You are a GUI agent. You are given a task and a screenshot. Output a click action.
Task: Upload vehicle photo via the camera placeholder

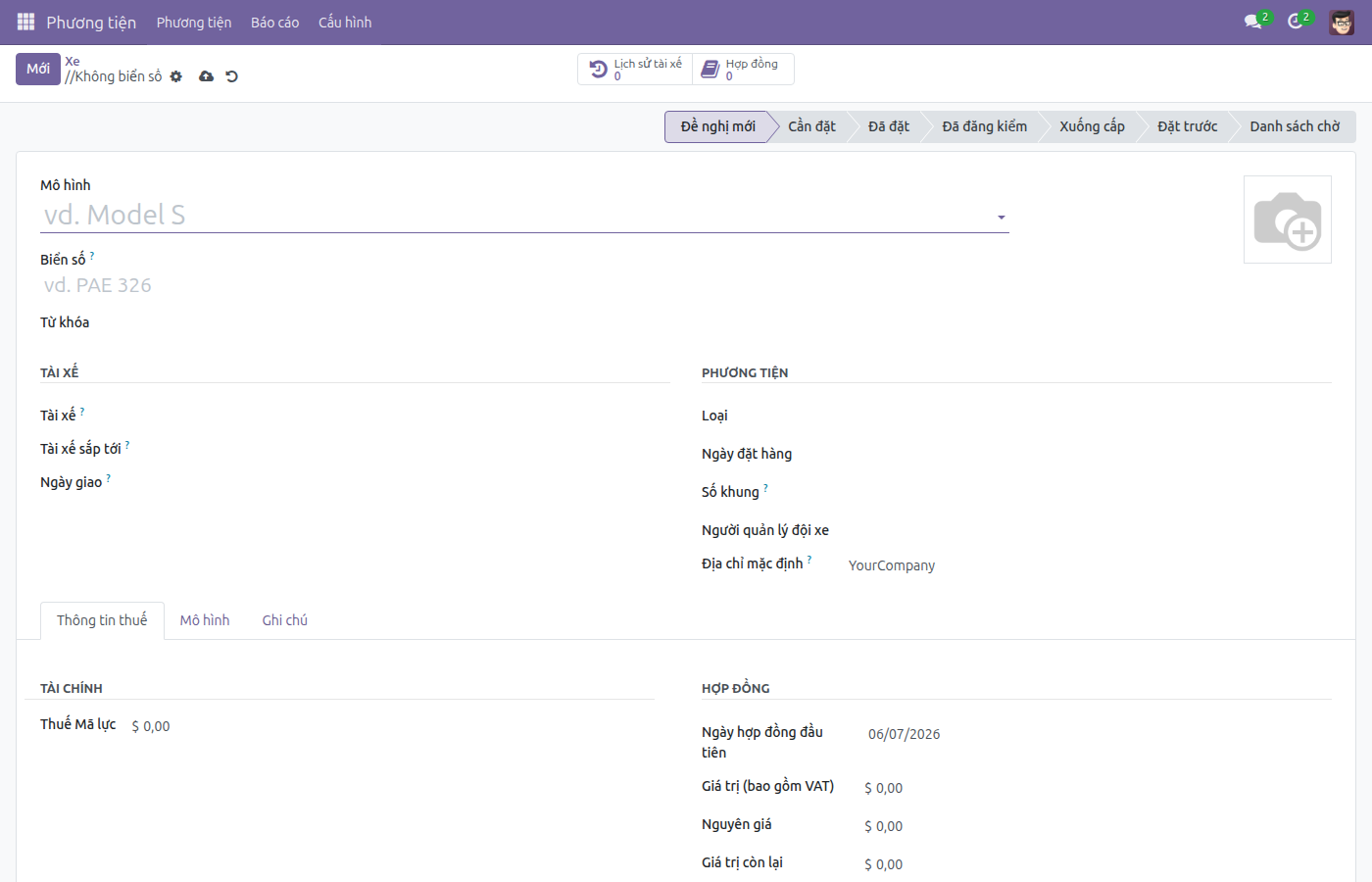pos(1288,220)
